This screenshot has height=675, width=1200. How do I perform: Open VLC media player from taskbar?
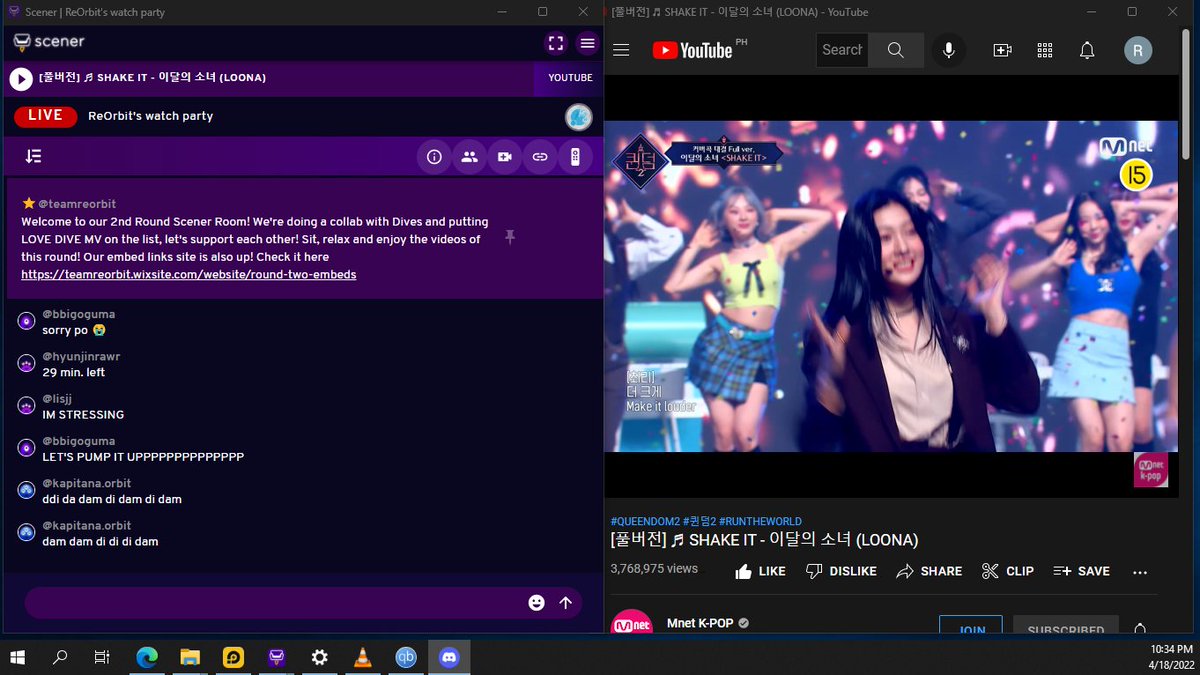tap(363, 657)
